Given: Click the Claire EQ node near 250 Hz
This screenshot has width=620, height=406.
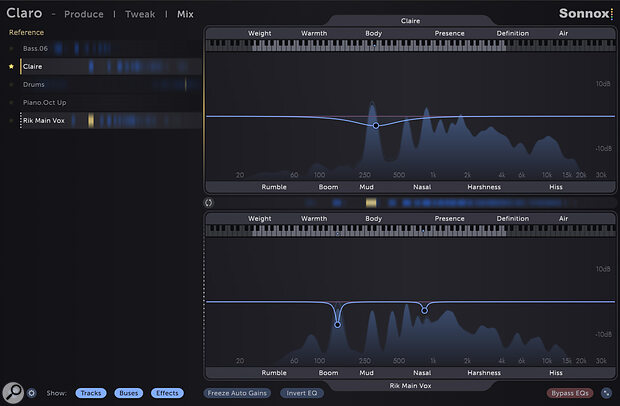Looking at the screenshot, I should [x=376, y=126].
